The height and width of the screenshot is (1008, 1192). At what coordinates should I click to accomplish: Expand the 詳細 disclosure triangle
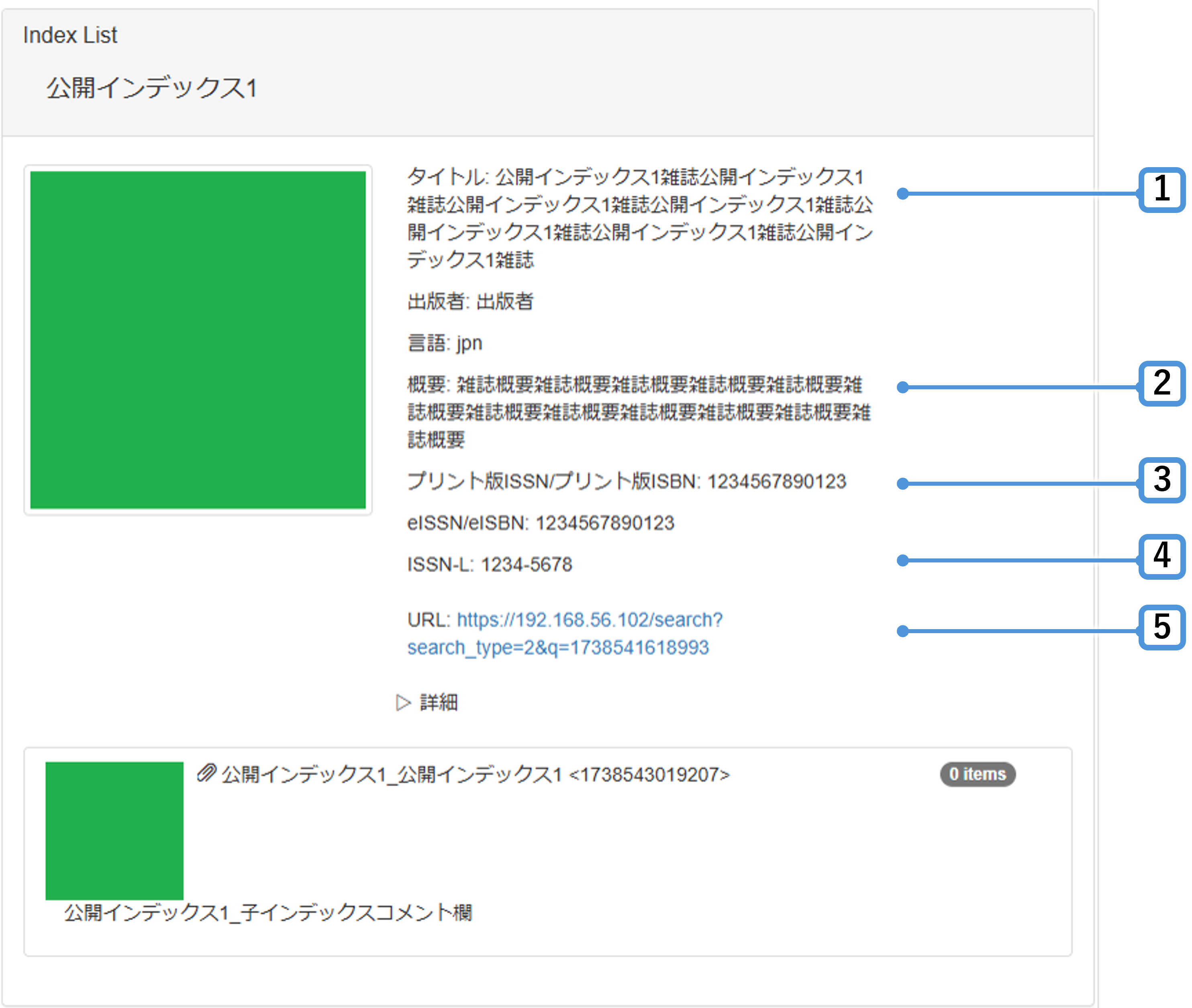[403, 702]
